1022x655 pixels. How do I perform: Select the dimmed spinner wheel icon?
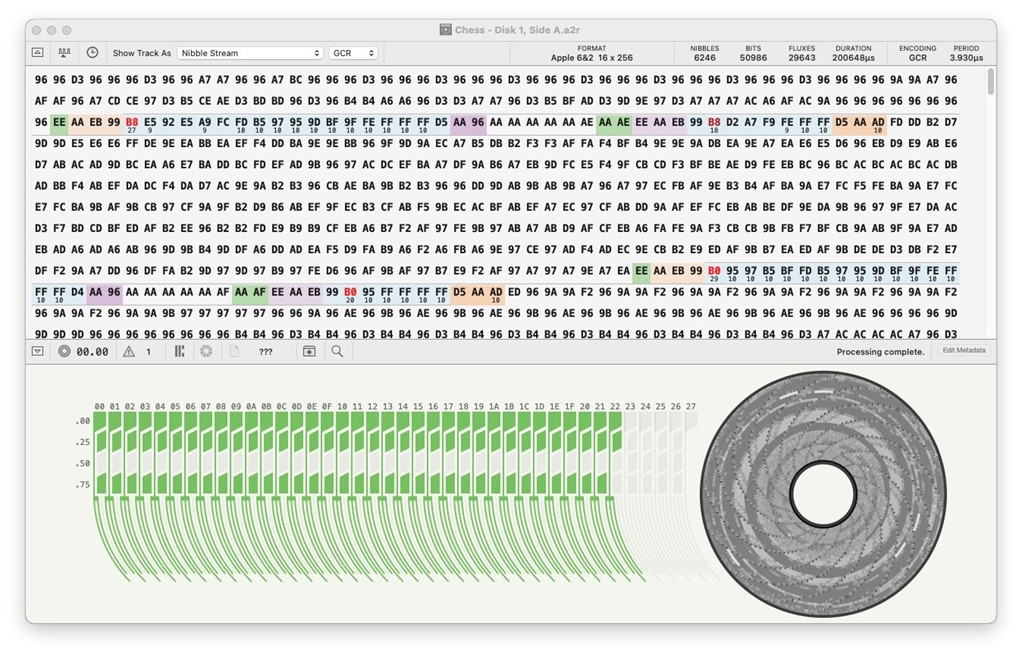206,351
